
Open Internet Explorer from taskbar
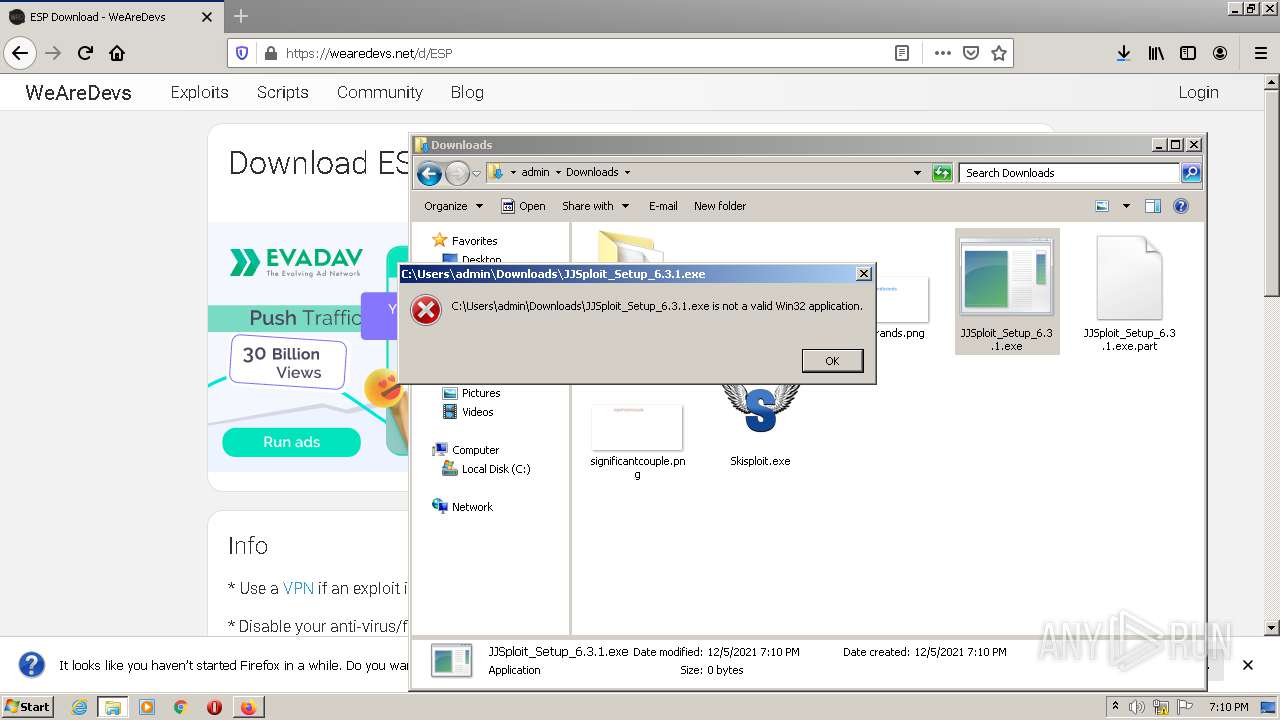point(79,707)
